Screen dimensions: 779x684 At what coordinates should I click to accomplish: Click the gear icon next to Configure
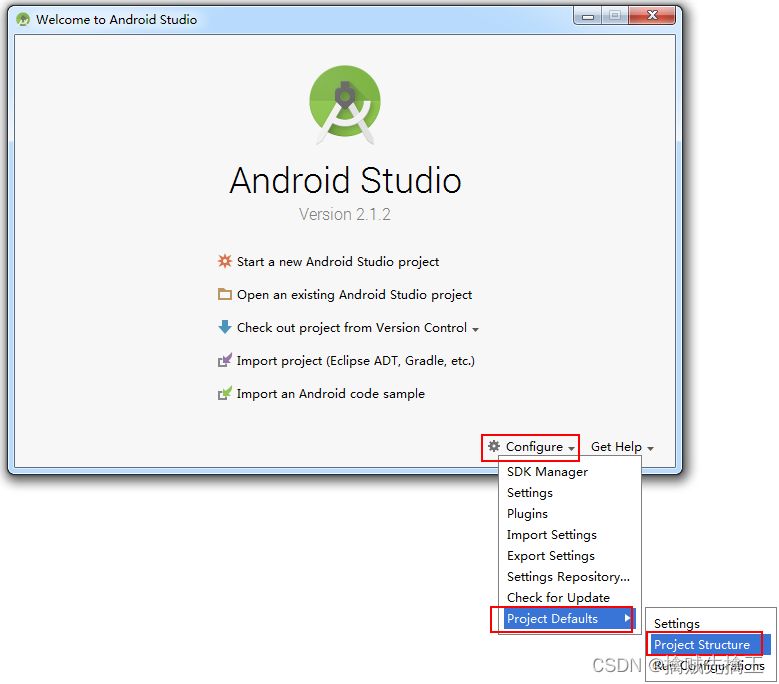(x=493, y=446)
